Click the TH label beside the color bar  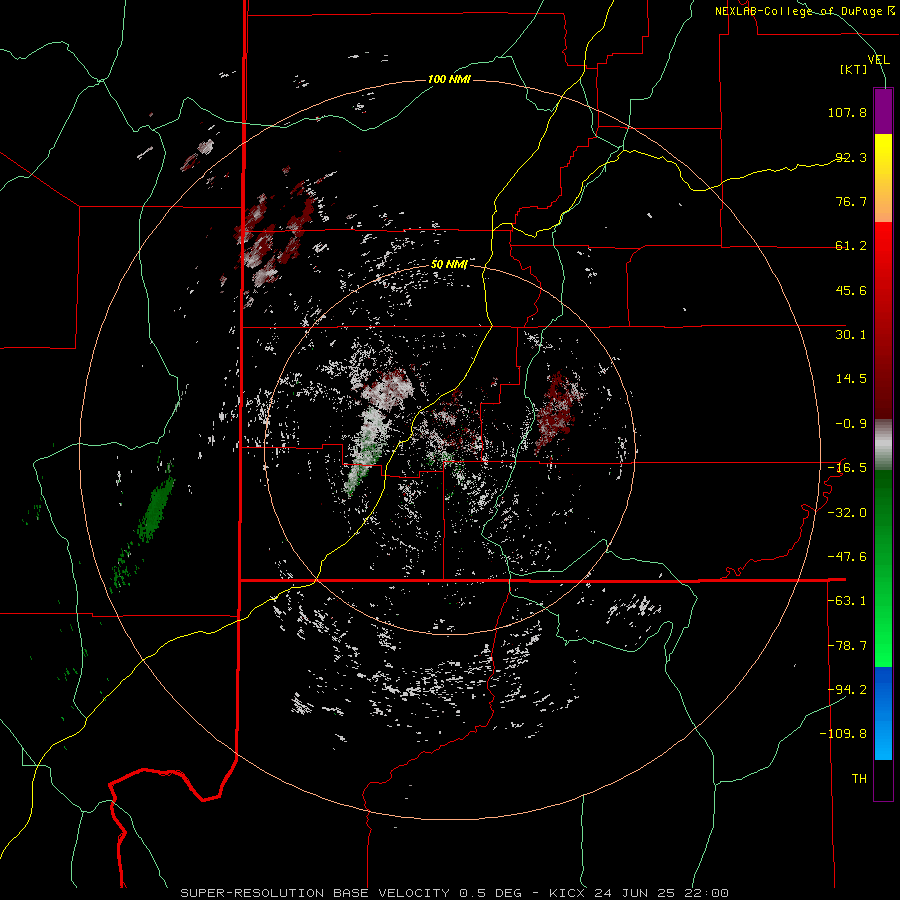(x=859, y=779)
